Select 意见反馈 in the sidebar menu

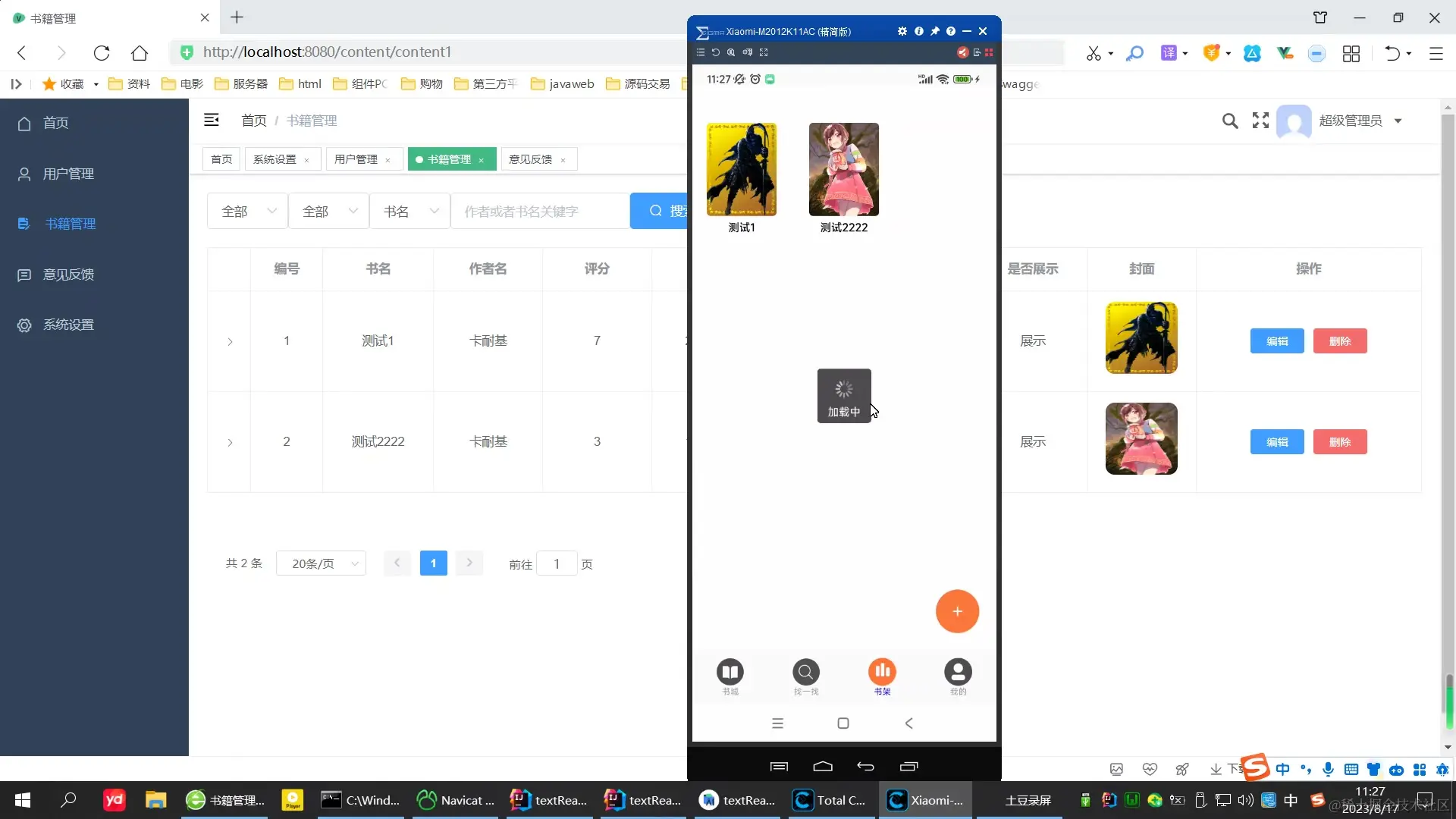click(68, 275)
